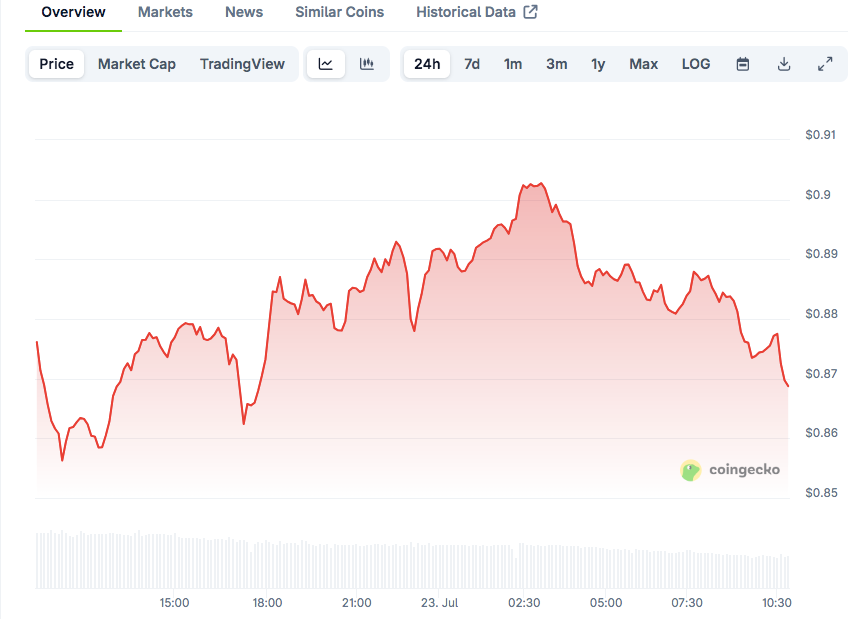863x619 pixels.
Task: Expand the chart to fullscreen
Action: pos(825,64)
